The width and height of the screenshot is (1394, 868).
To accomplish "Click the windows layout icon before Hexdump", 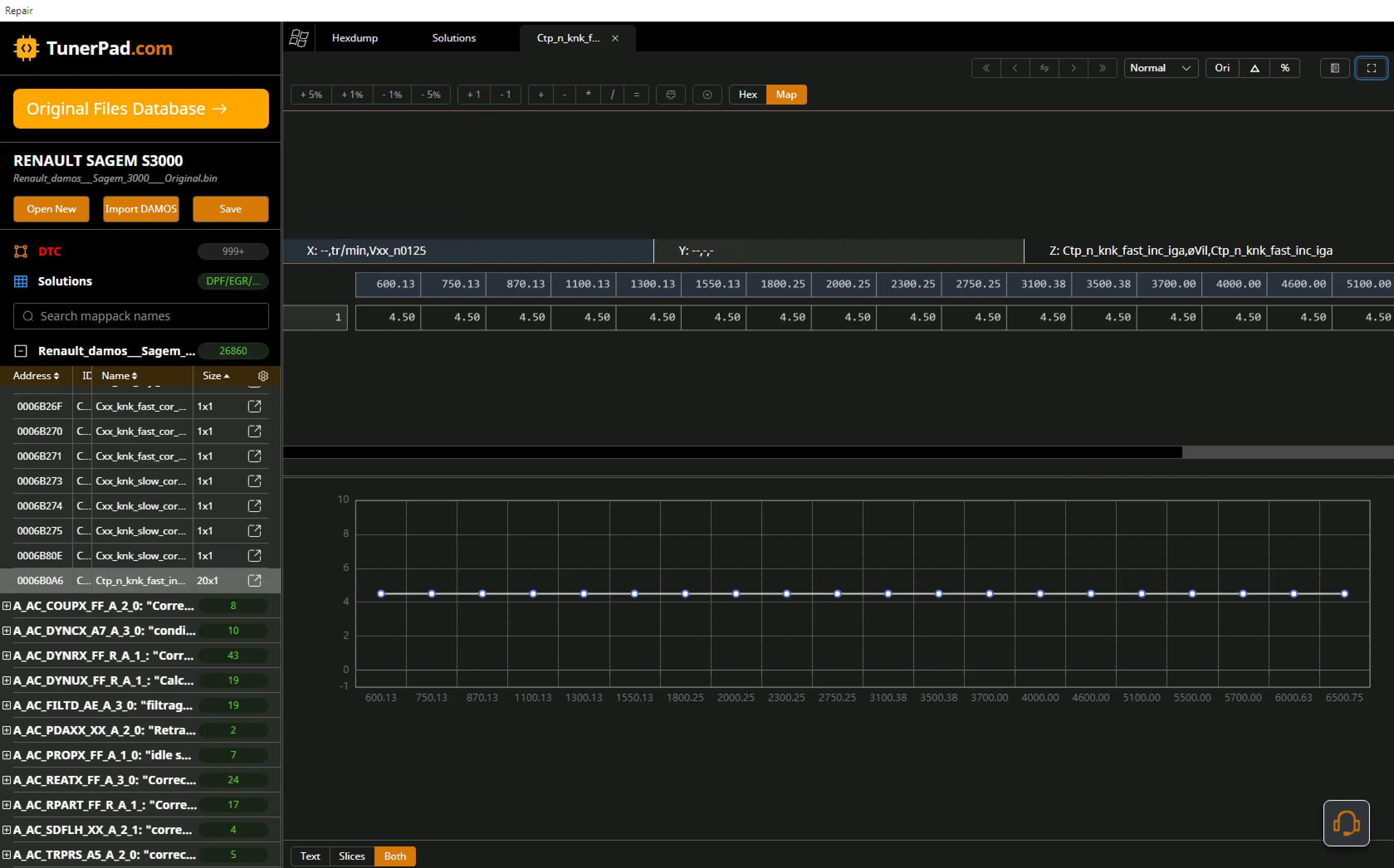I will tap(298, 39).
